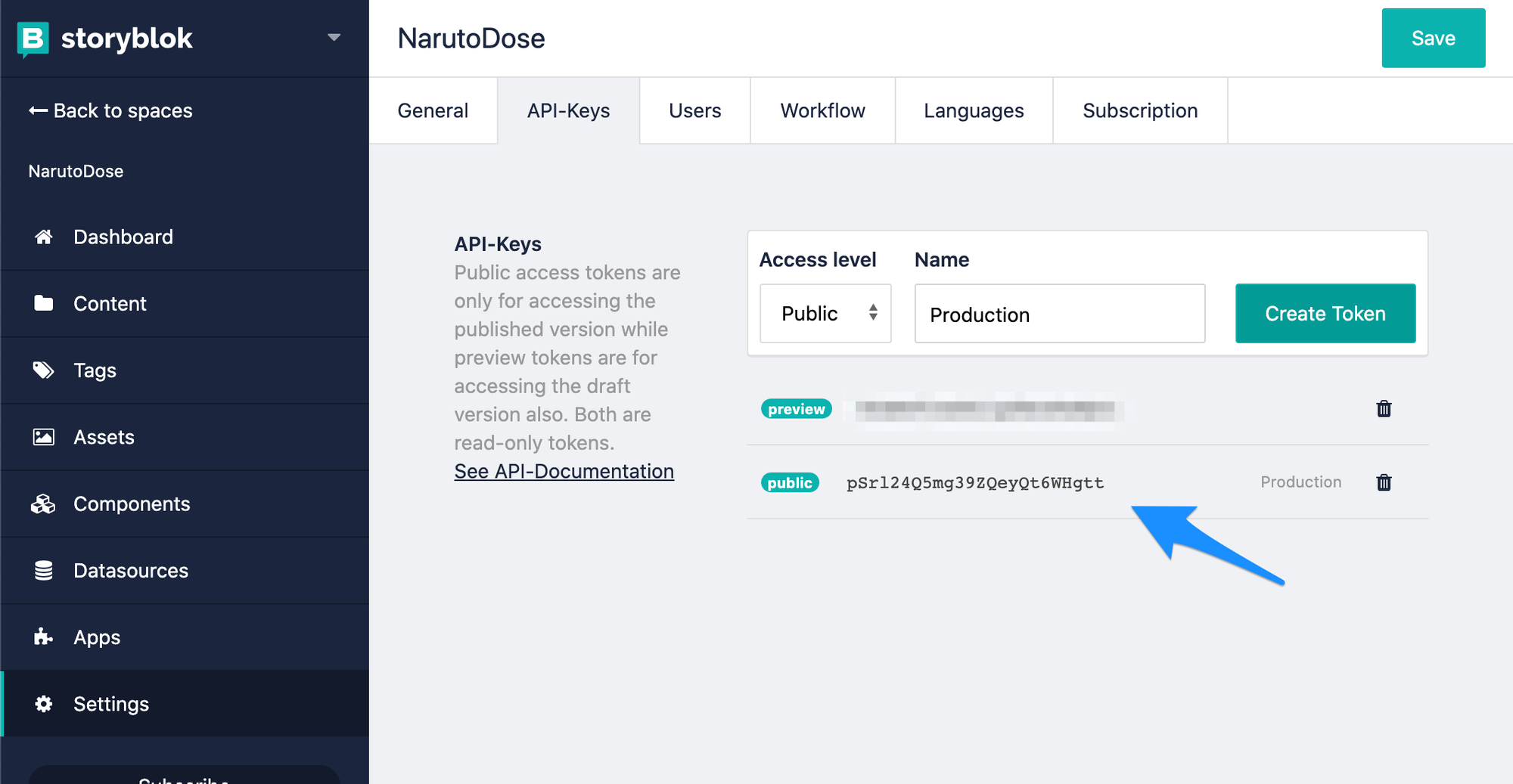Switch to the Users tab

click(695, 110)
